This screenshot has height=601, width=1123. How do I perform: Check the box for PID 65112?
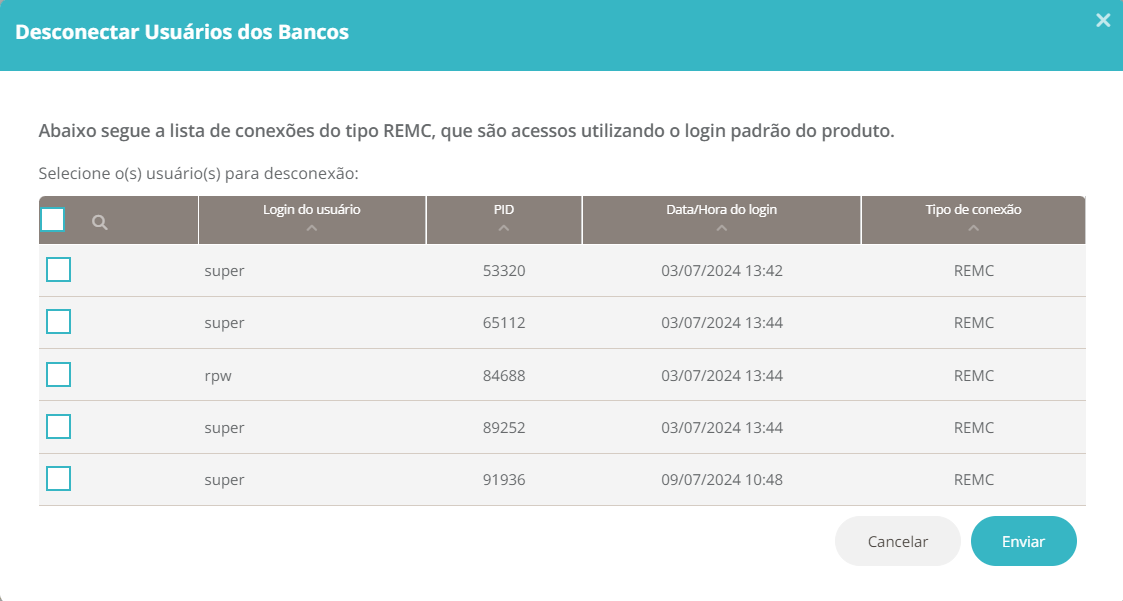[x=59, y=322]
